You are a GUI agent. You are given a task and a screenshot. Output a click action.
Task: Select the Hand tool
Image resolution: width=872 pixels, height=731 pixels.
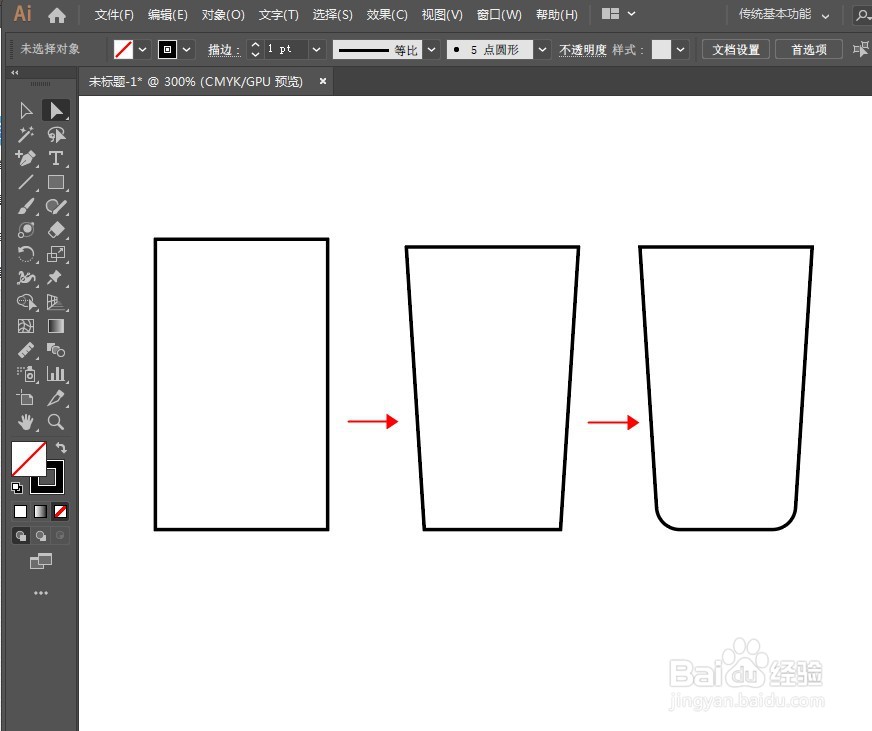click(x=26, y=422)
